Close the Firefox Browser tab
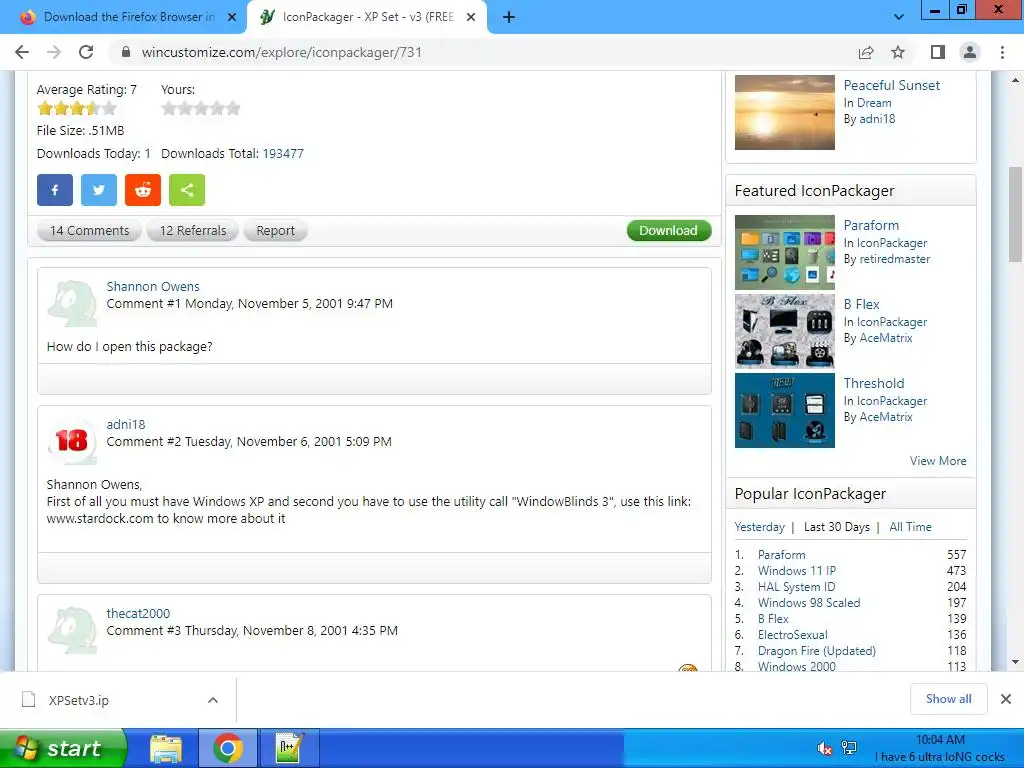 point(232,17)
